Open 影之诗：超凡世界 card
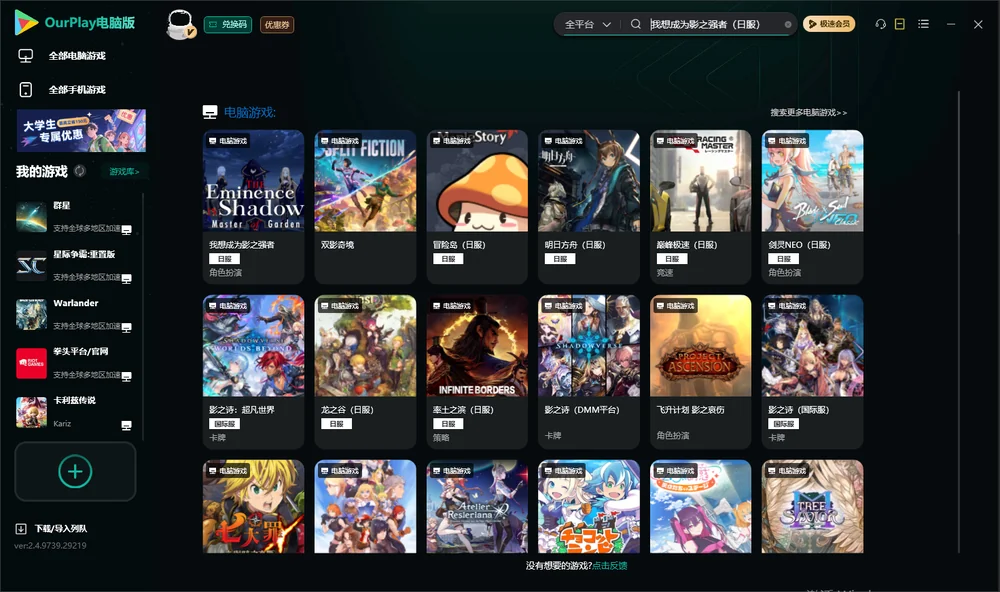Image resolution: width=1000 pixels, height=592 pixels. (253, 372)
